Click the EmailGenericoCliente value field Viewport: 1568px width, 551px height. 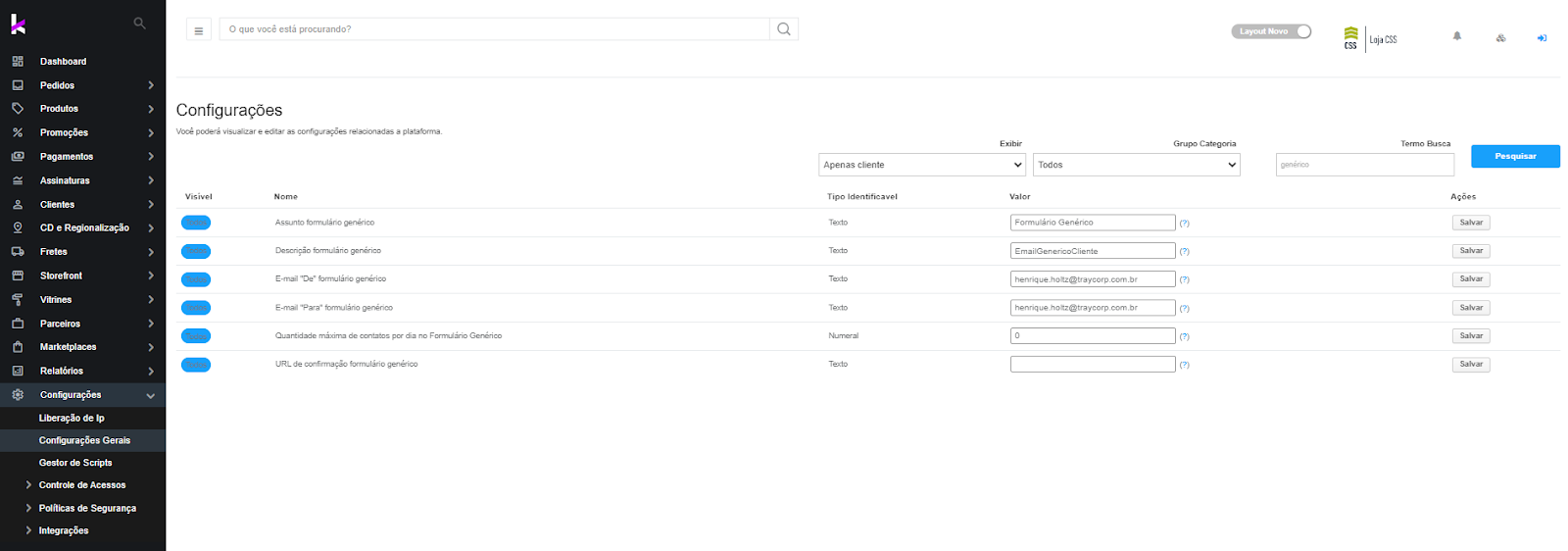click(x=1093, y=251)
